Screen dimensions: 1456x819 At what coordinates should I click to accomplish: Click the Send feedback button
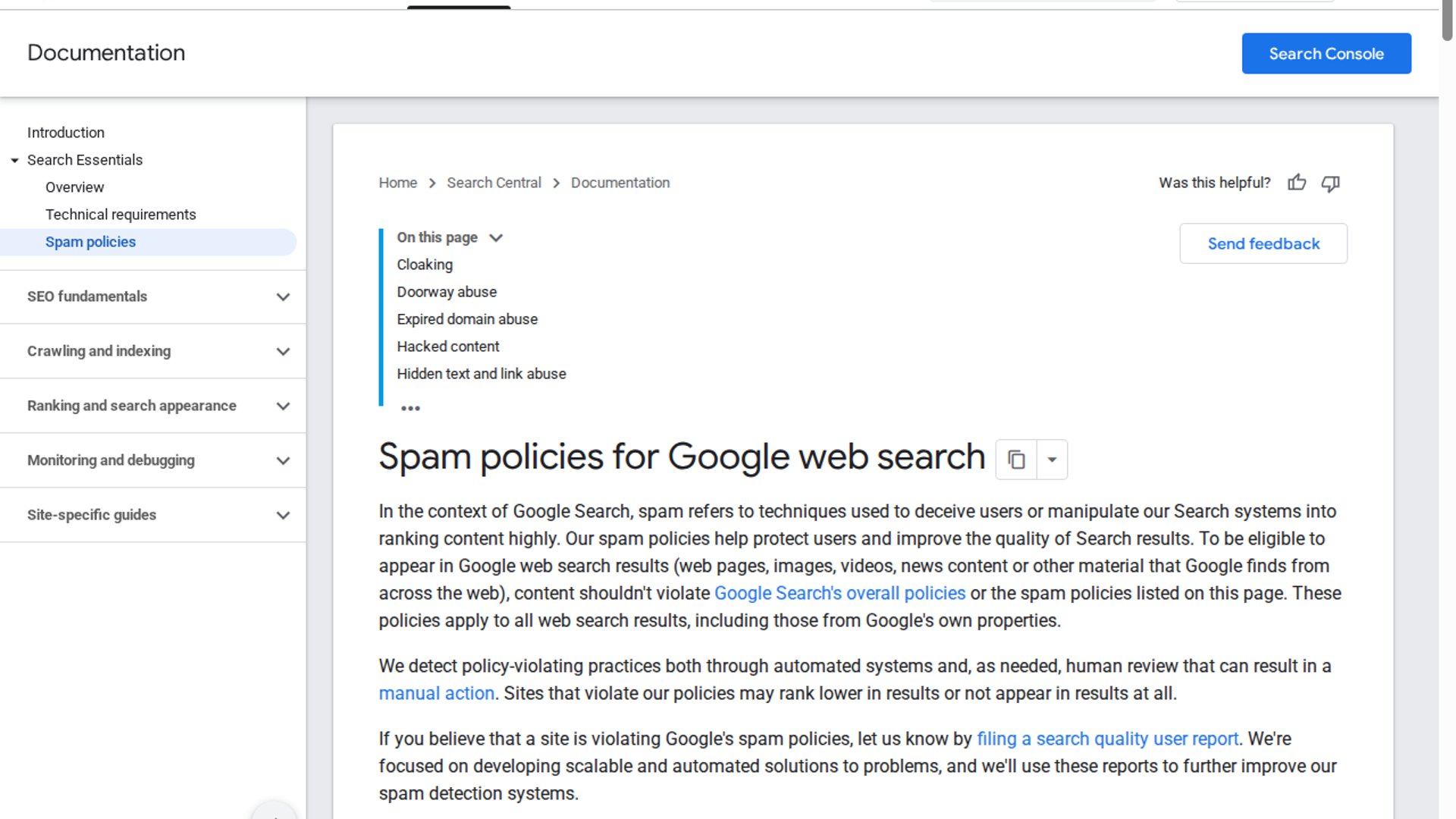tap(1263, 243)
